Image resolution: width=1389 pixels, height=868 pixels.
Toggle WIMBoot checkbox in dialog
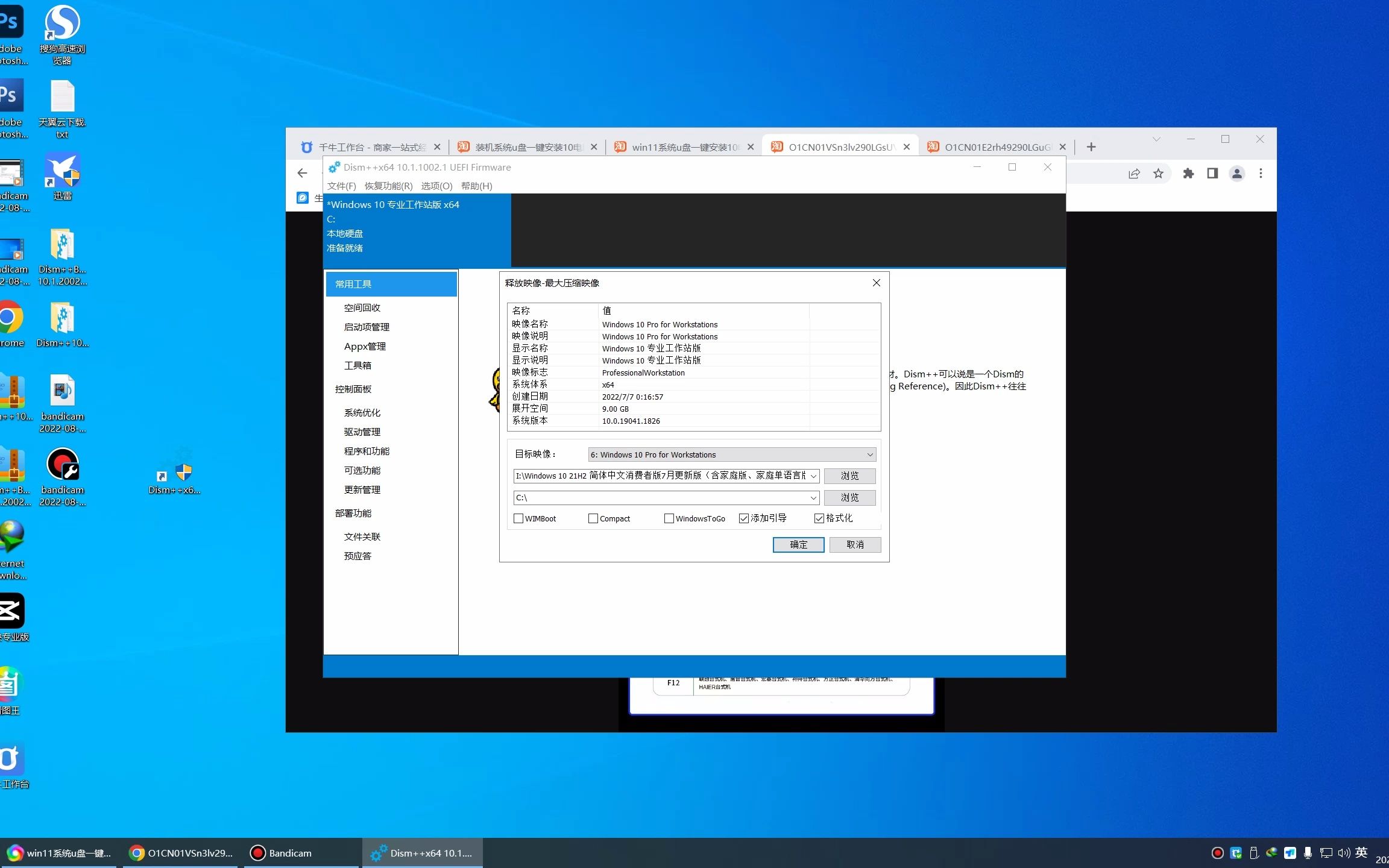click(x=519, y=518)
